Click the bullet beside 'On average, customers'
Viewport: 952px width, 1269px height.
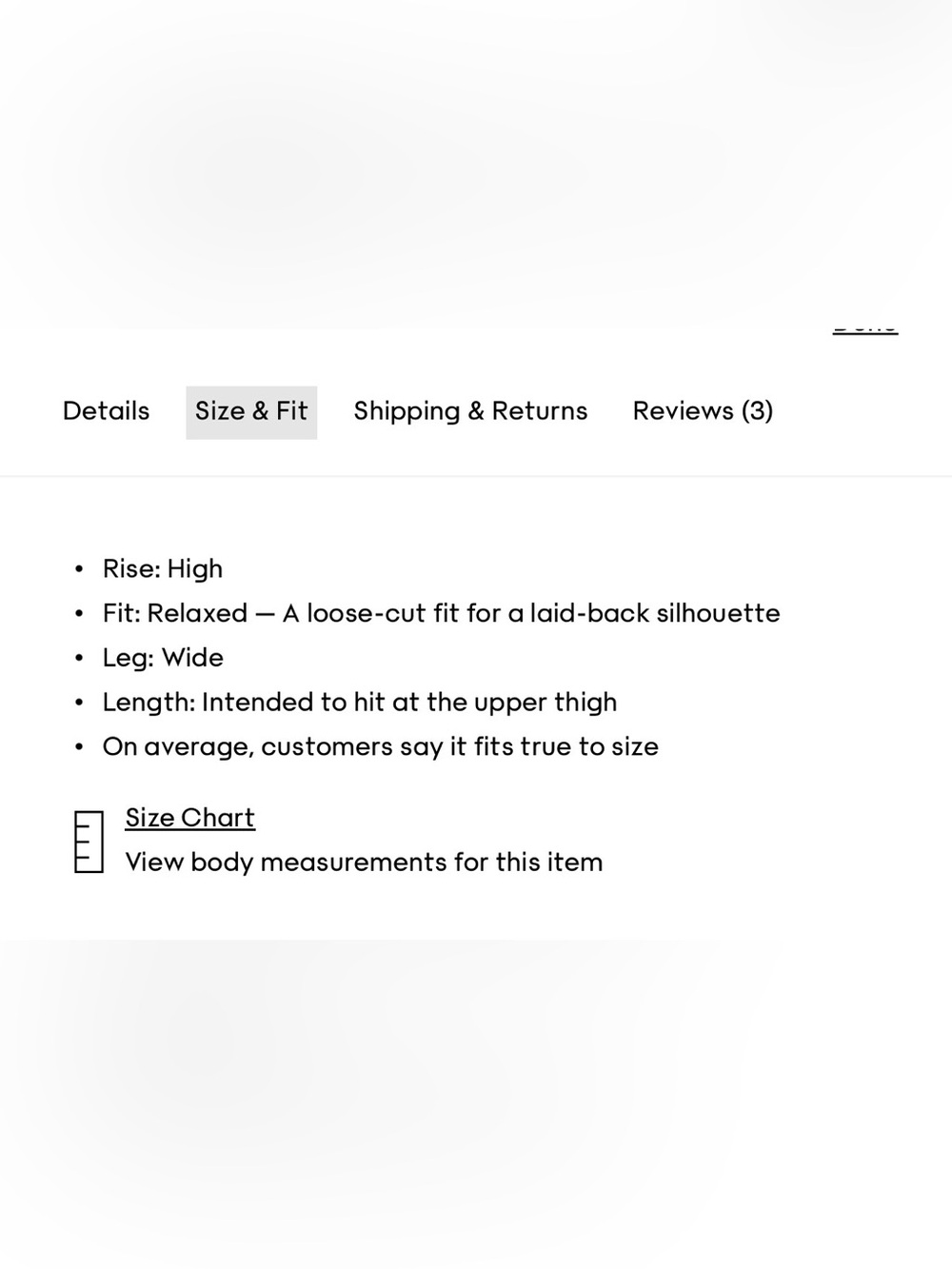[x=79, y=747]
